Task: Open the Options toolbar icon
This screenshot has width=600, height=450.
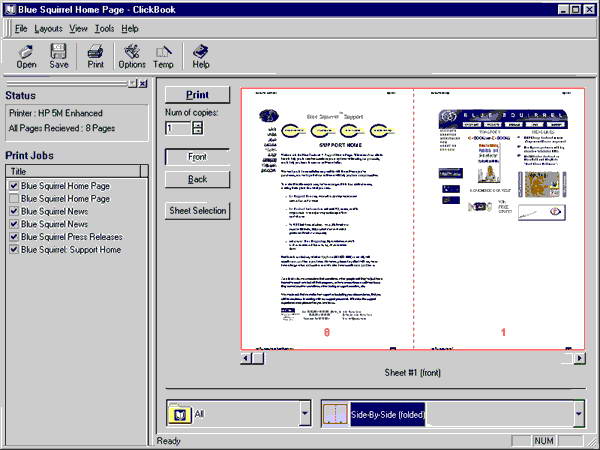Action: click(132, 56)
